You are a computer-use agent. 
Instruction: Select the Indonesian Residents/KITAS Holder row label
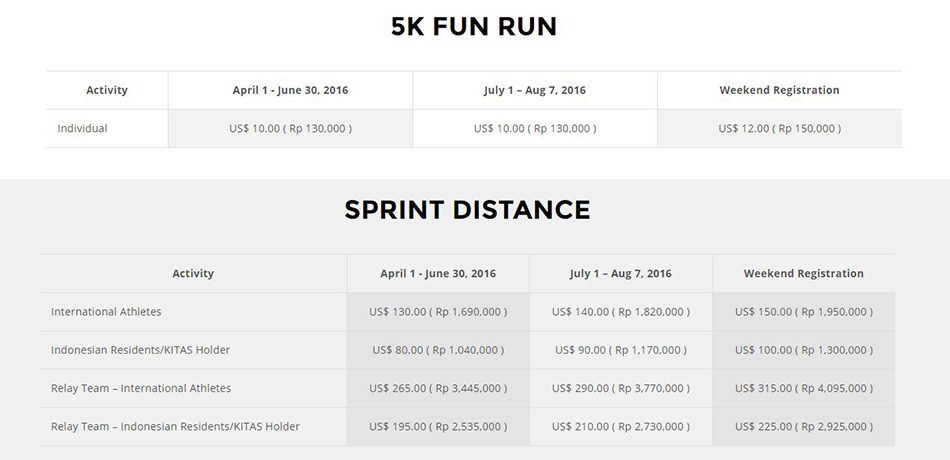[140, 350]
